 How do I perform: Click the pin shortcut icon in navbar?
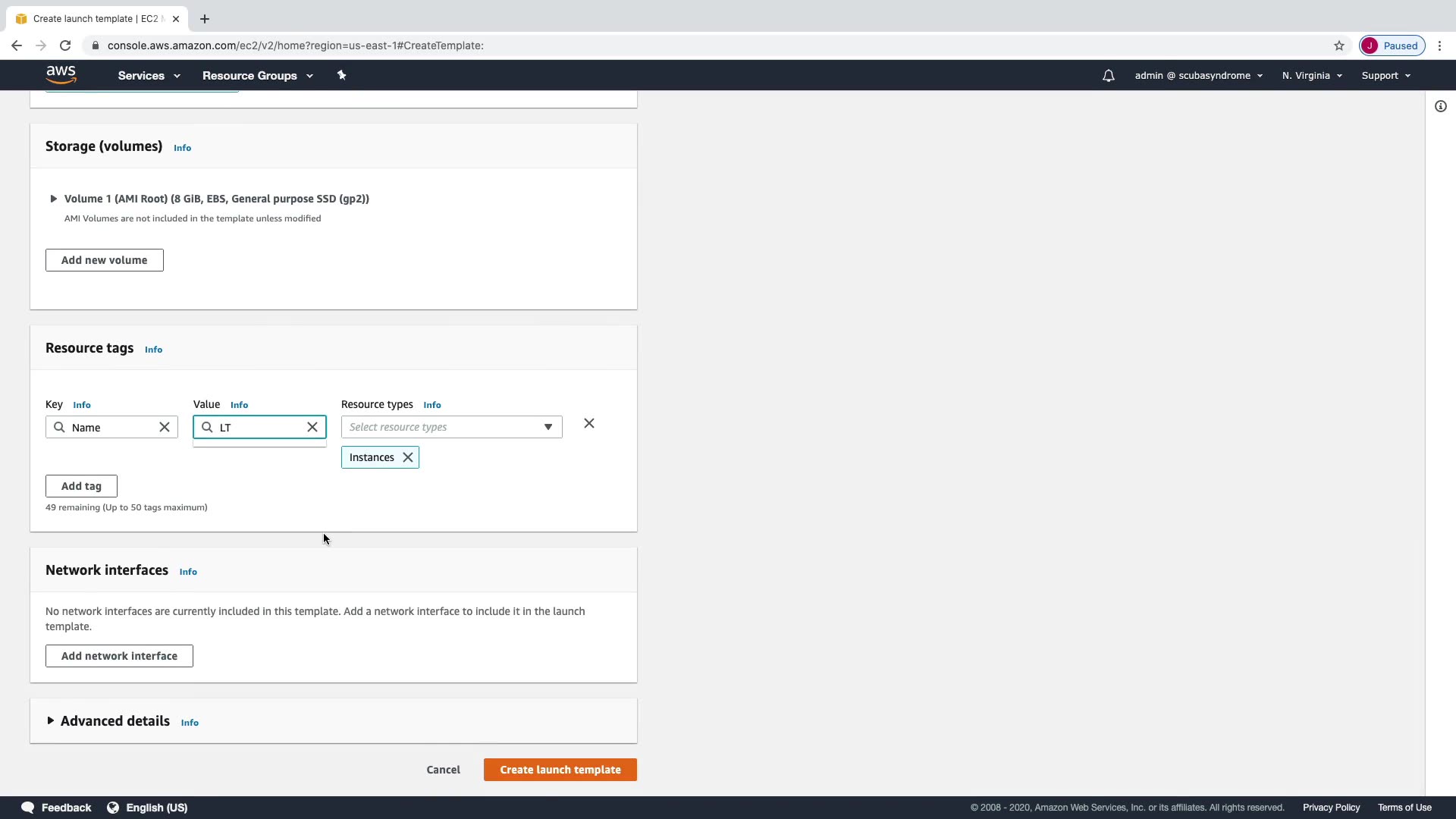click(x=341, y=75)
